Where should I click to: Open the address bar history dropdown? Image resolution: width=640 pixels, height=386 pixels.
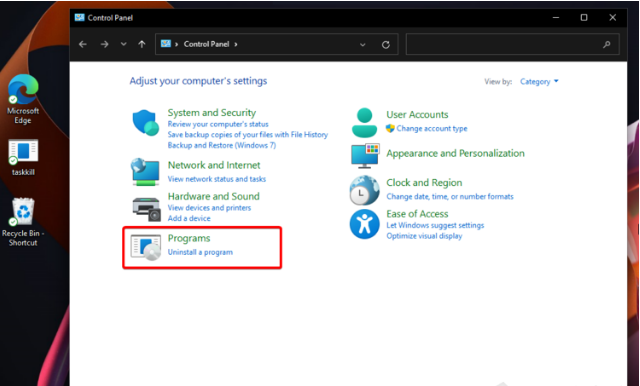(362, 44)
